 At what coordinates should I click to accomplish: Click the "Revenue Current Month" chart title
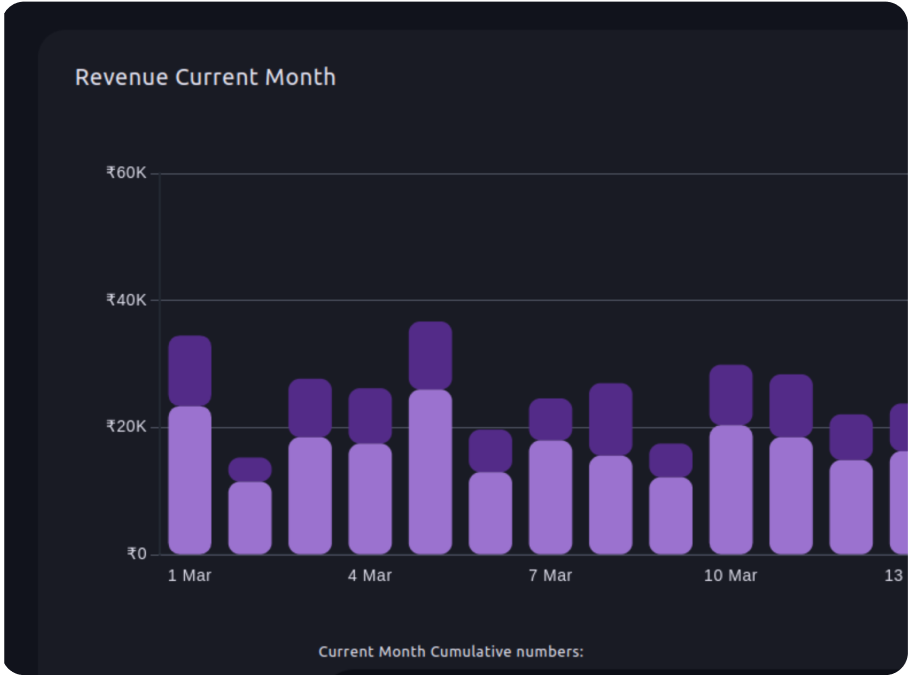pos(206,77)
